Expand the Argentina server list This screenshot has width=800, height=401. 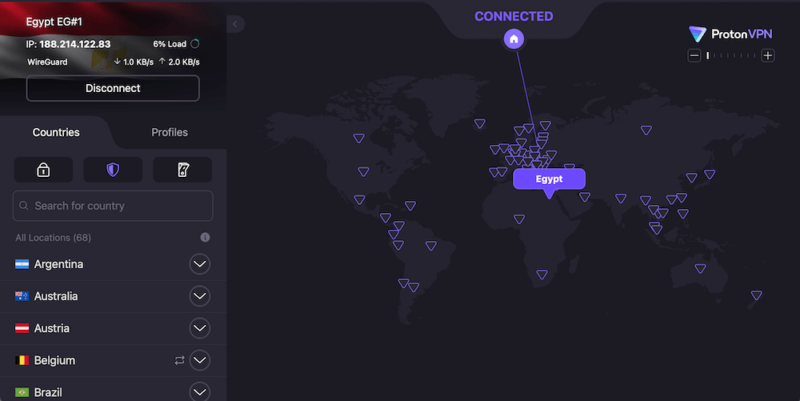[x=199, y=264]
